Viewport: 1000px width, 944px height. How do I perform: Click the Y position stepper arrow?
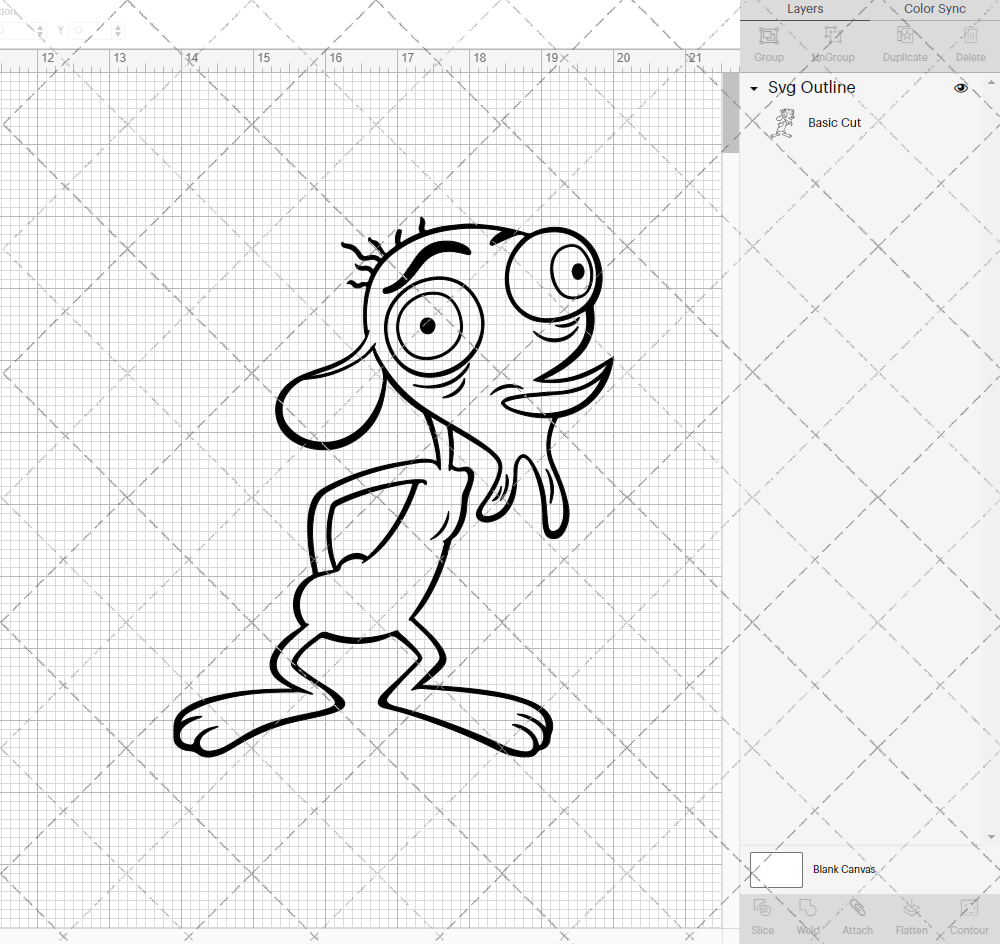pyautogui.click(x=117, y=30)
